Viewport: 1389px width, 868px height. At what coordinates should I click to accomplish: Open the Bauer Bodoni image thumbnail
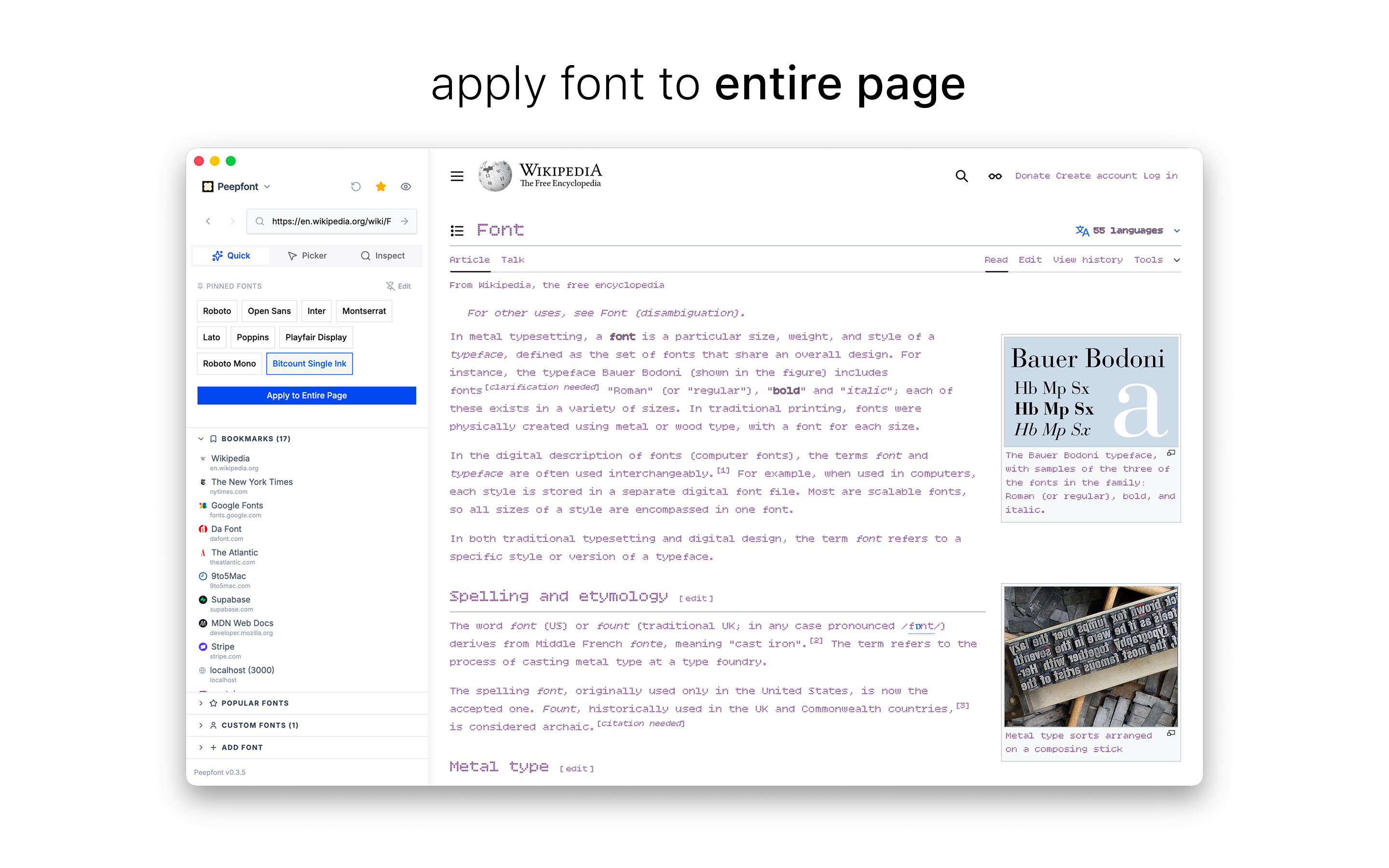tap(1090, 392)
